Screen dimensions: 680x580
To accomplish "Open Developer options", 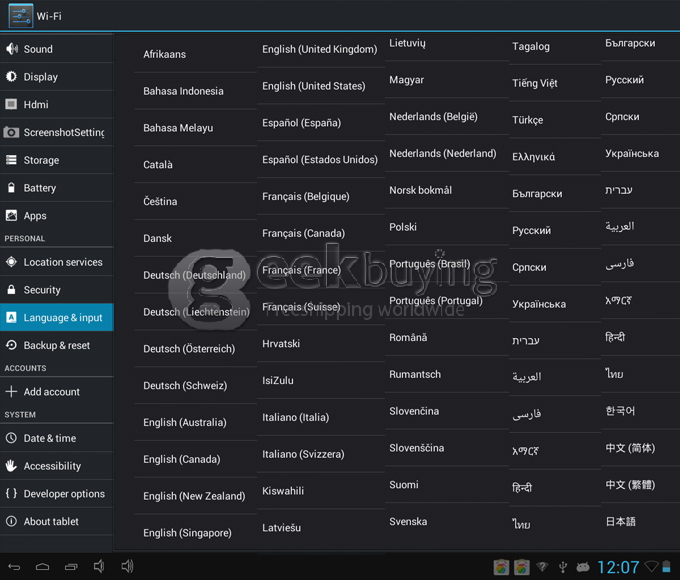I will click(64, 494).
